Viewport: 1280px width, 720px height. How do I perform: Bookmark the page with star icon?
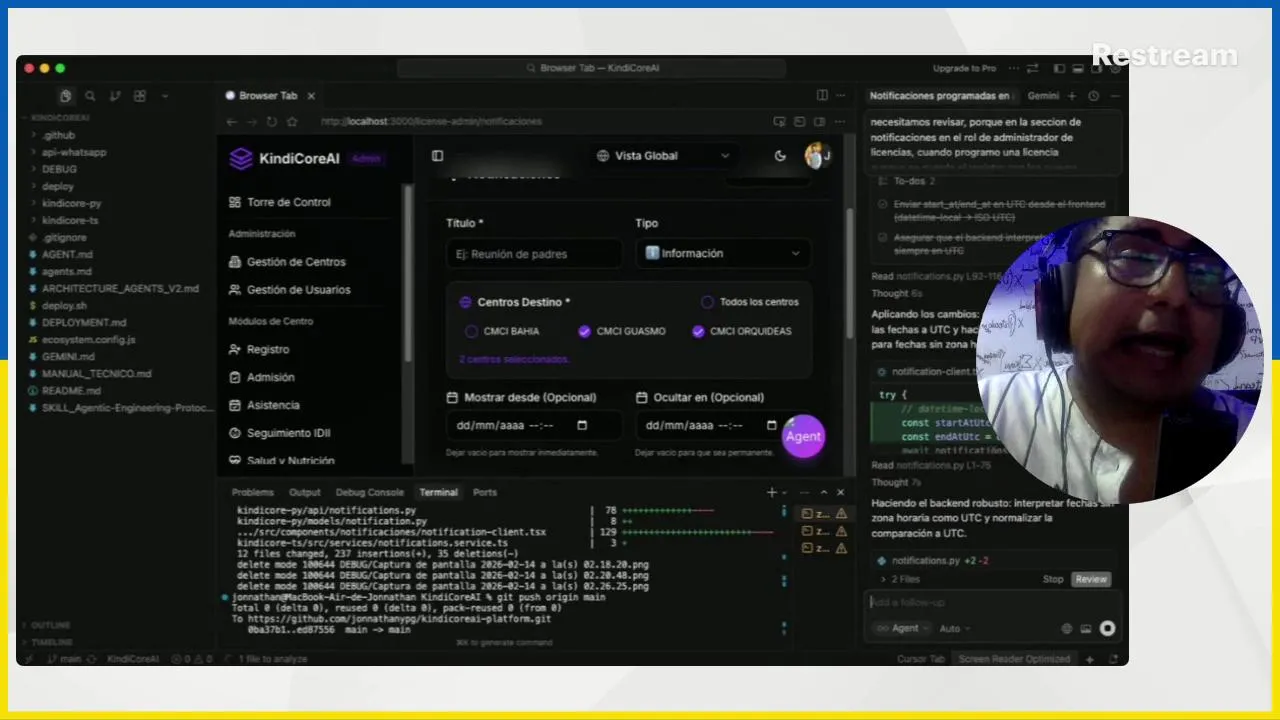tap(292, 121)
